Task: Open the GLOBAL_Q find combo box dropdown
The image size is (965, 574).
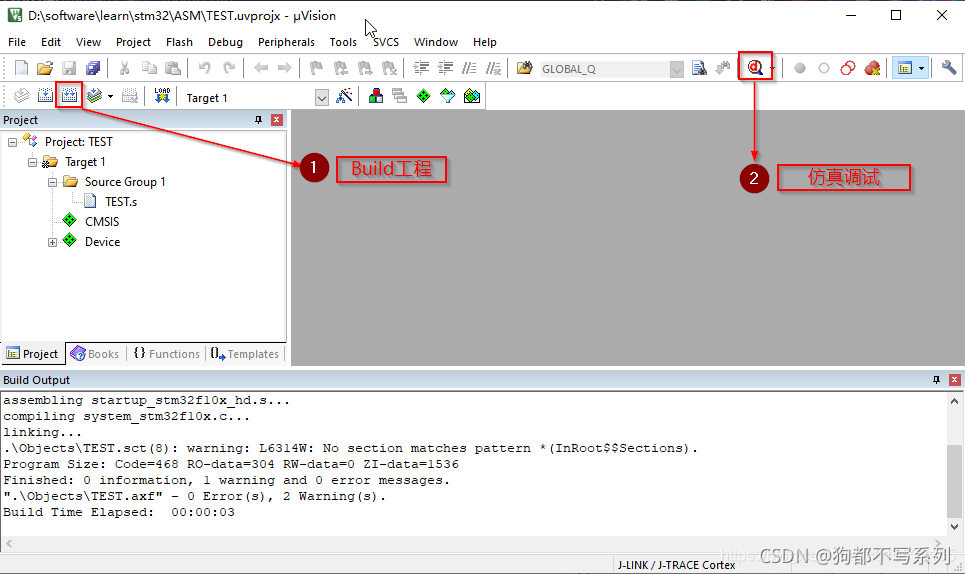Action: [676, 70]
